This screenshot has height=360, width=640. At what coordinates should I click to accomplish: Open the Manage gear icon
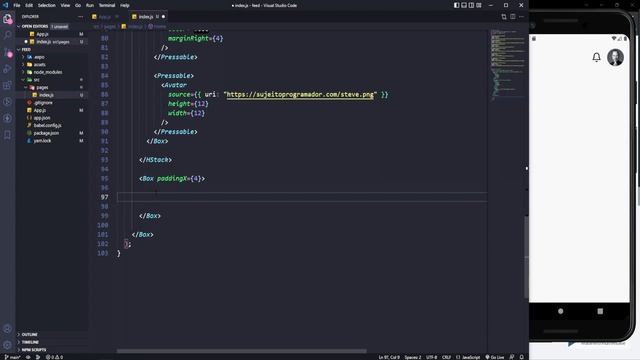pyautogui.click(x=7, y=345)
